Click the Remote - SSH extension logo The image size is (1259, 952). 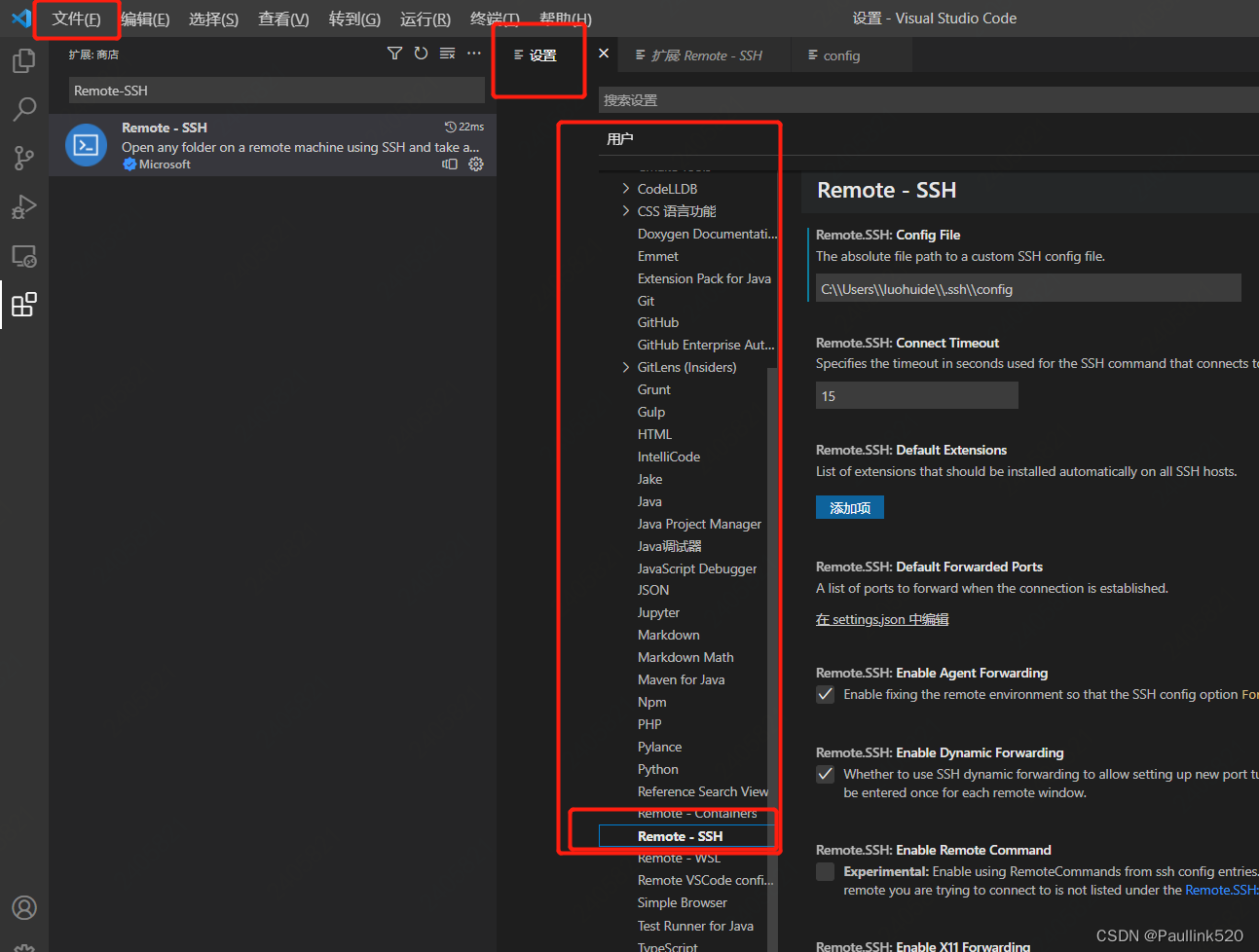86,145
